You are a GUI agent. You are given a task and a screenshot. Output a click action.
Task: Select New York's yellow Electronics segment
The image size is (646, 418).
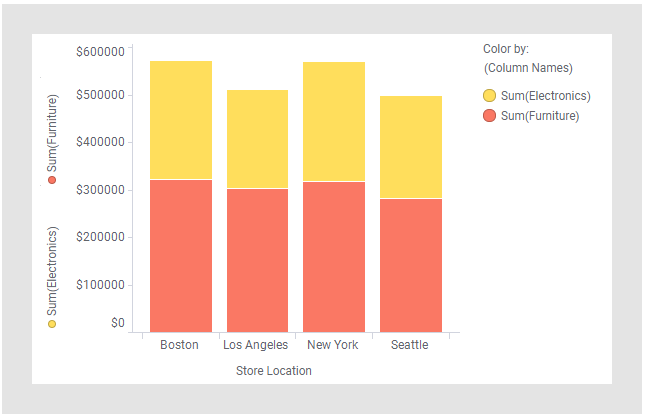coord(334,121)
